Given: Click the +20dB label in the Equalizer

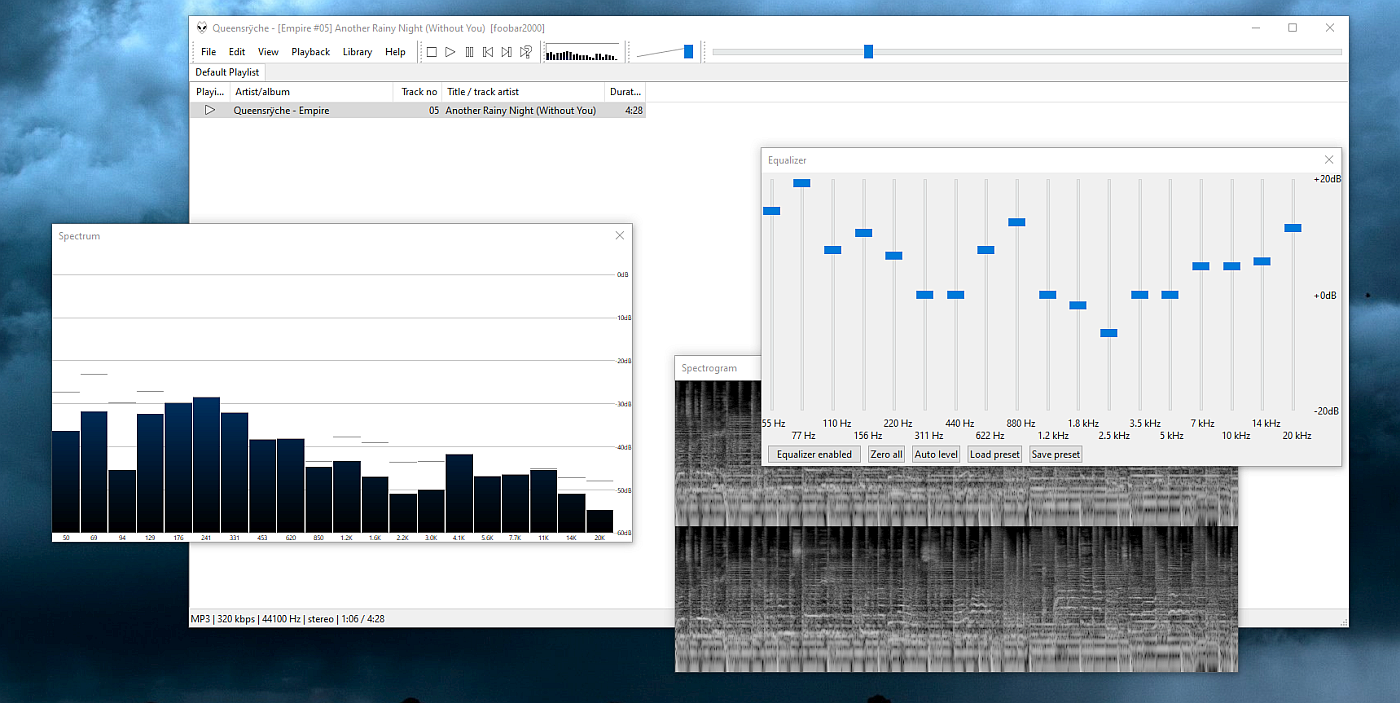Looking at the screenshot, I should [x=1327, y=179].
